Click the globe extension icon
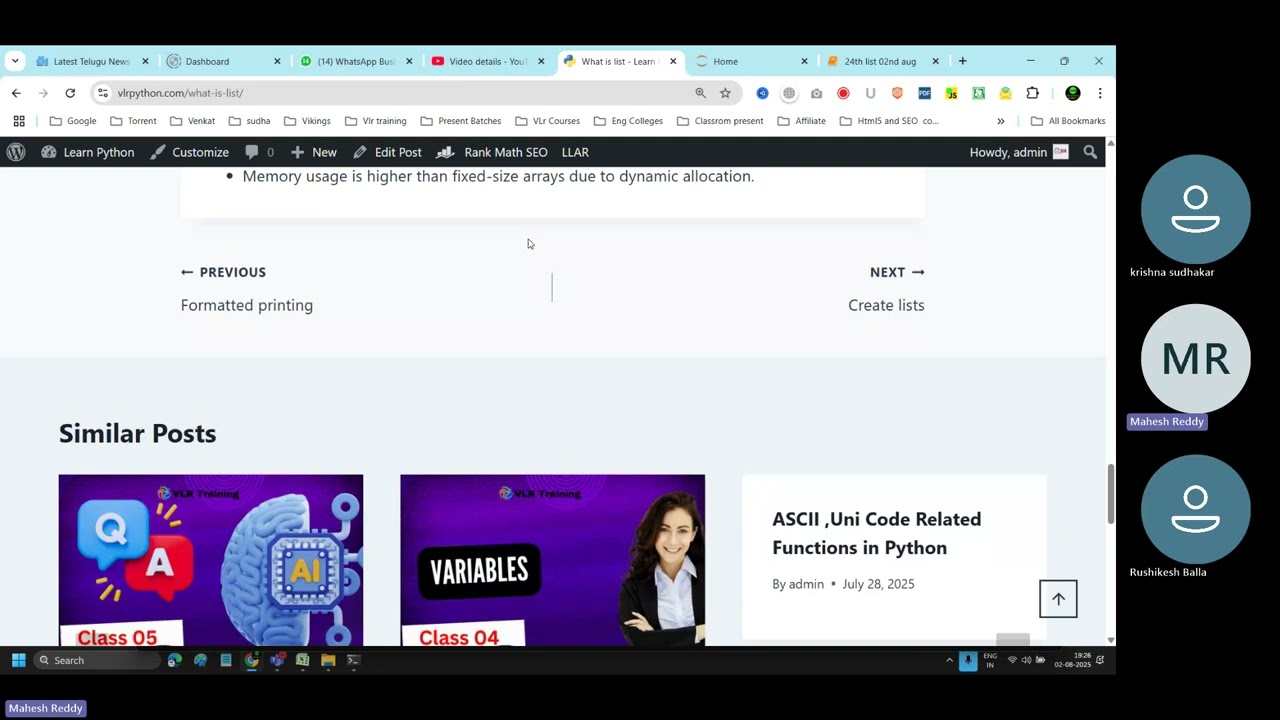The image size is (1280, 720). click(789, 93)
